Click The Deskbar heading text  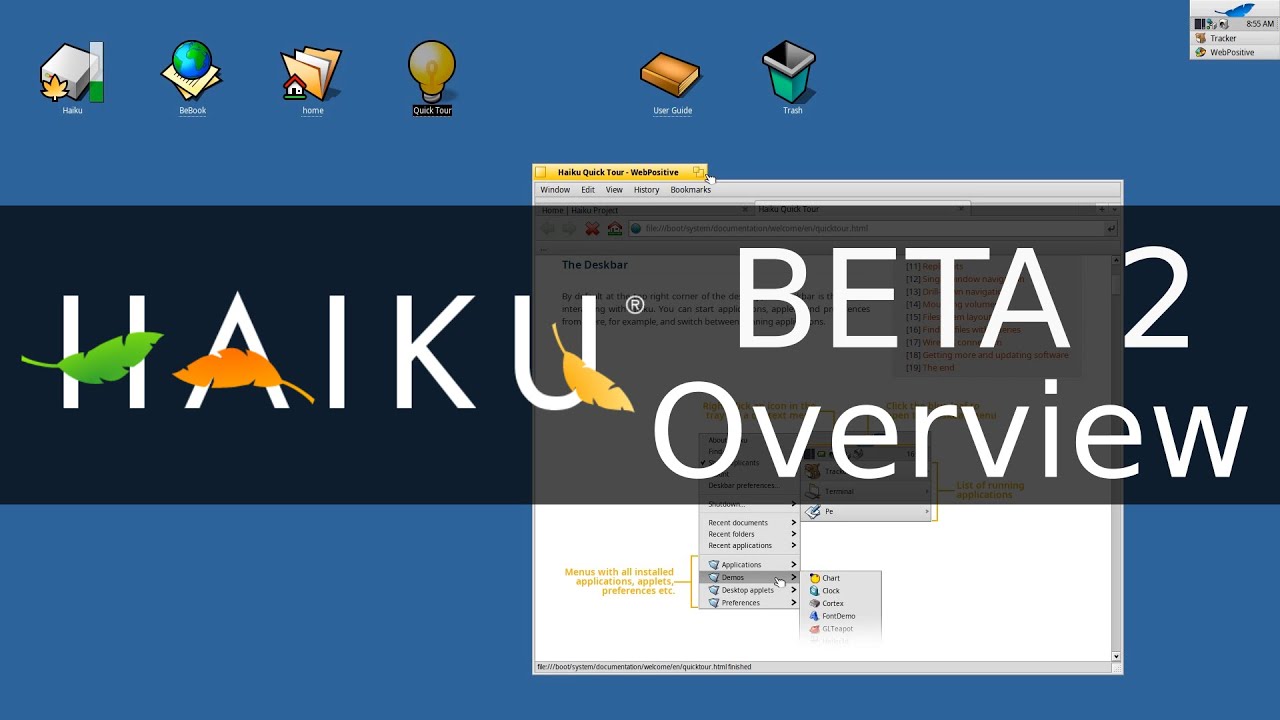point(595,265)
